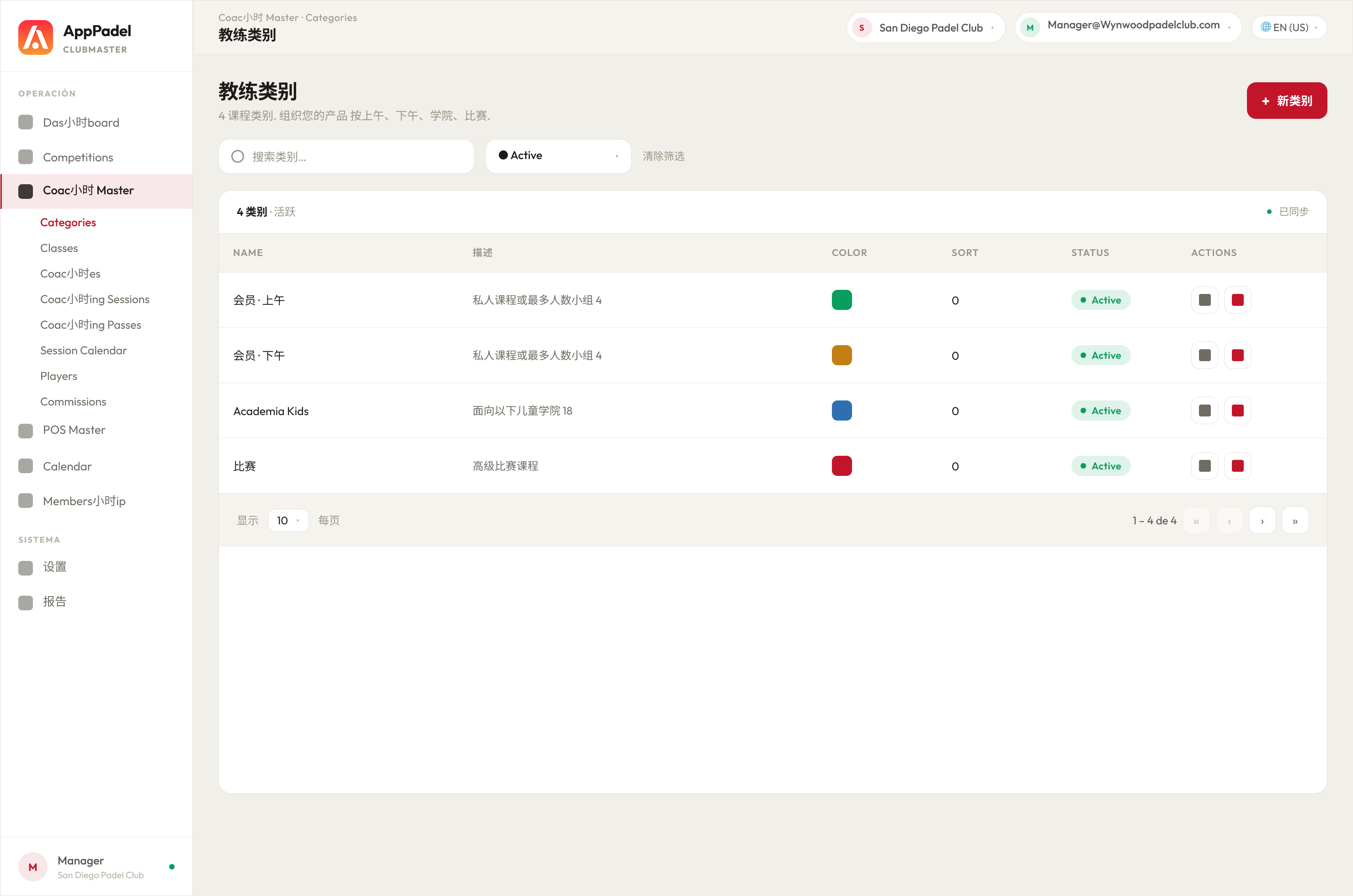Focus the 搜索类别 search input

[346, 156]
